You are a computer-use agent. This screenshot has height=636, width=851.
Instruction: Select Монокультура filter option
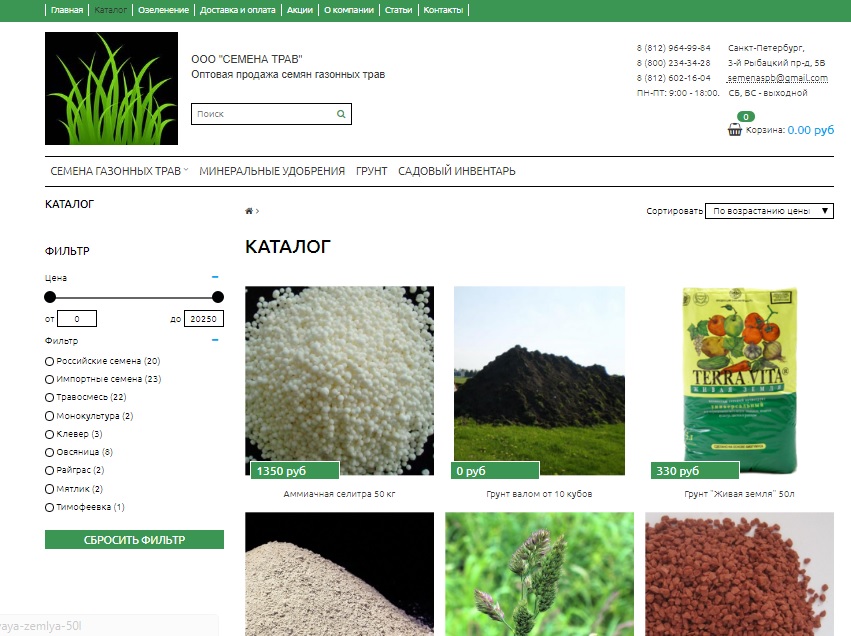pos(49,416)
